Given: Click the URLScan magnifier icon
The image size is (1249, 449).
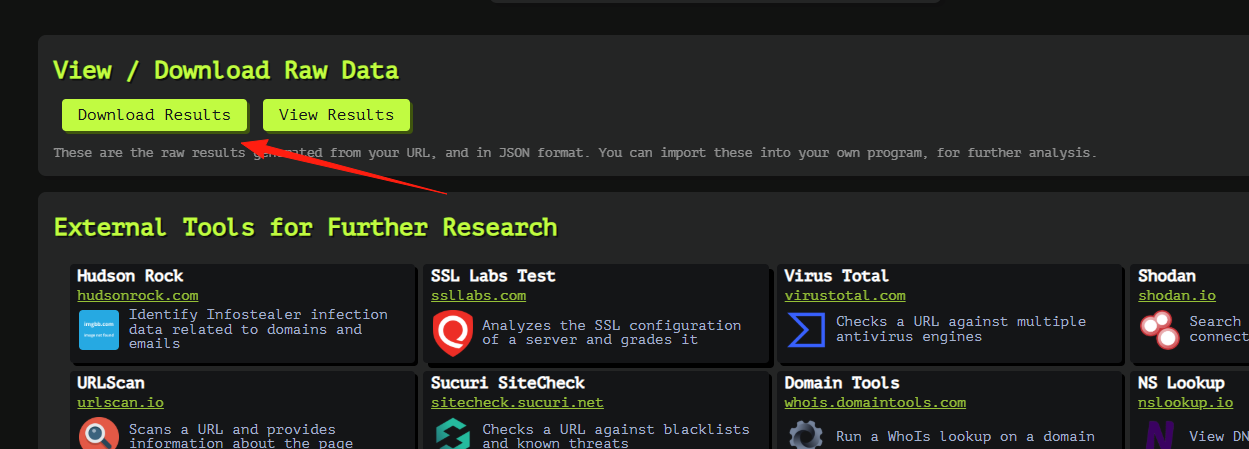Looking at the screenshot, I should [x=99, y=435].
